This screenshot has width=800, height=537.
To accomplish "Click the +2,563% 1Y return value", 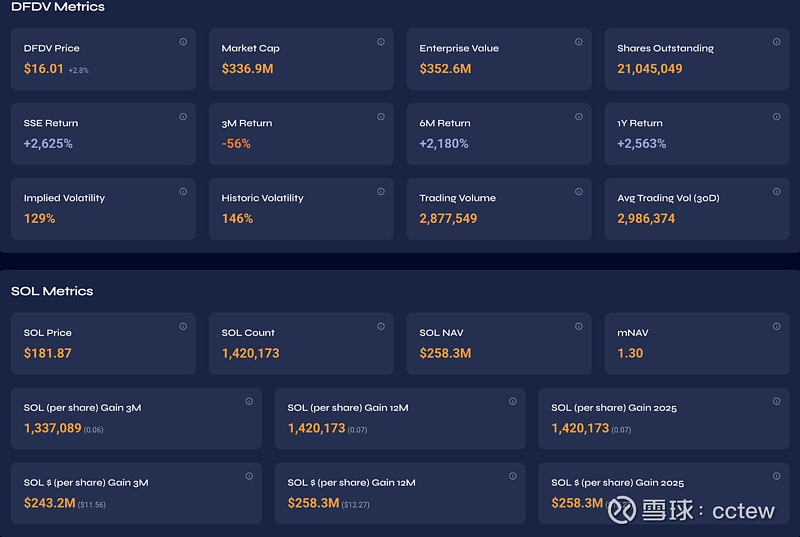I will point(642,144).
